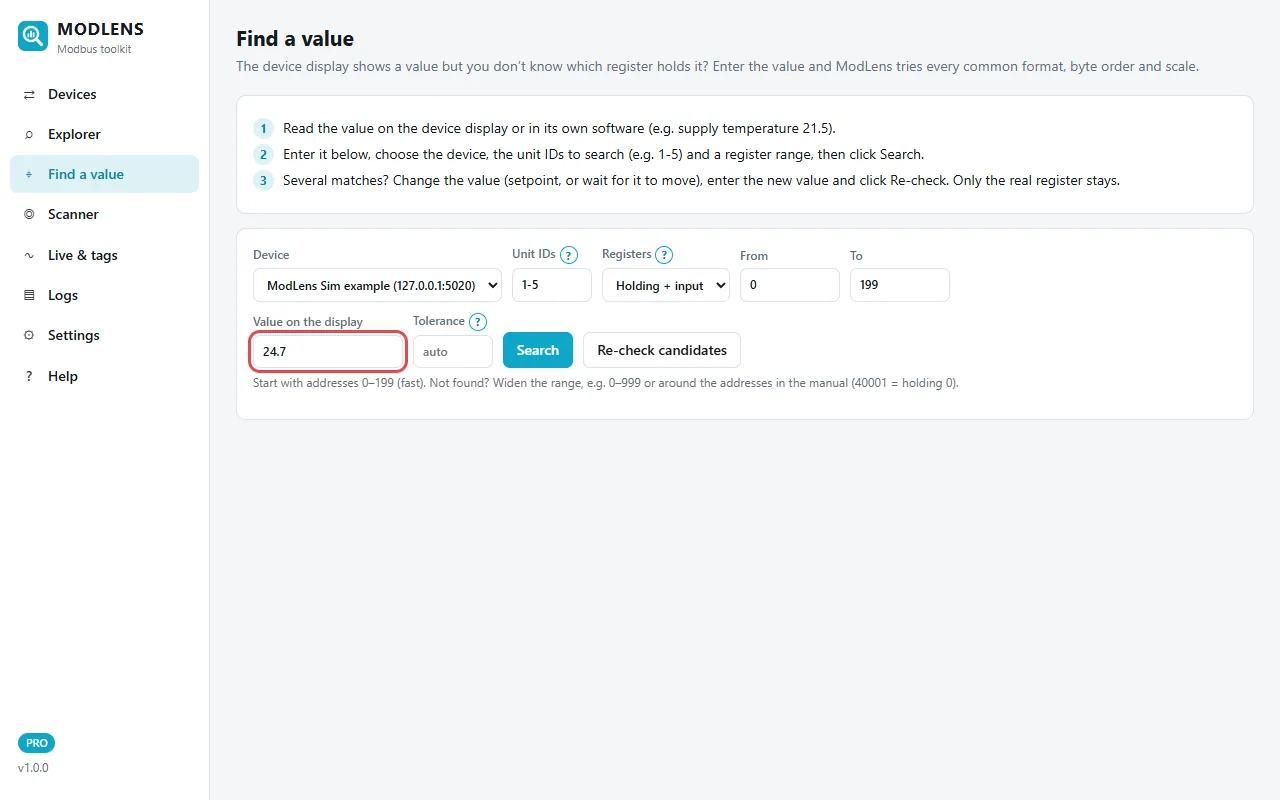Screen dimensions: 1280x800
Task: Focus the From address field
Action: 790,285
